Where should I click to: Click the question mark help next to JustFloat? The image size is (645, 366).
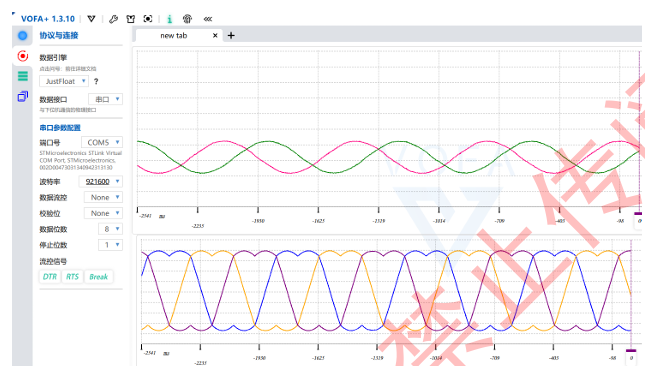[x=96, y=81]
